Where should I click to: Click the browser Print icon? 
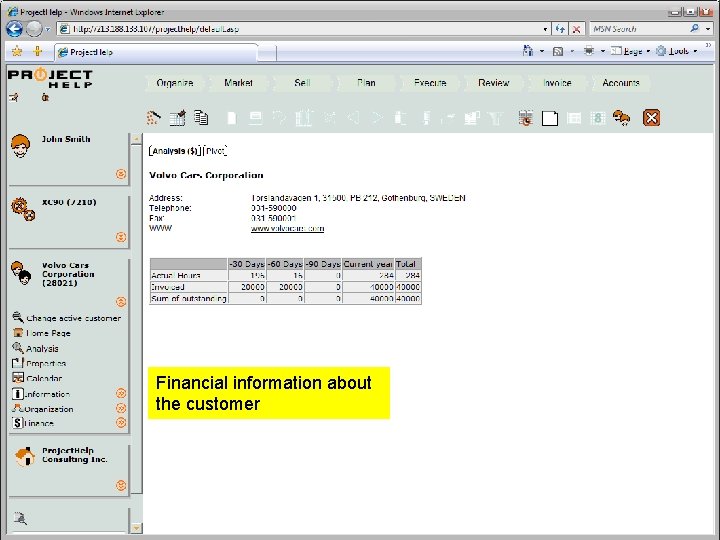(x=589, y=51)
